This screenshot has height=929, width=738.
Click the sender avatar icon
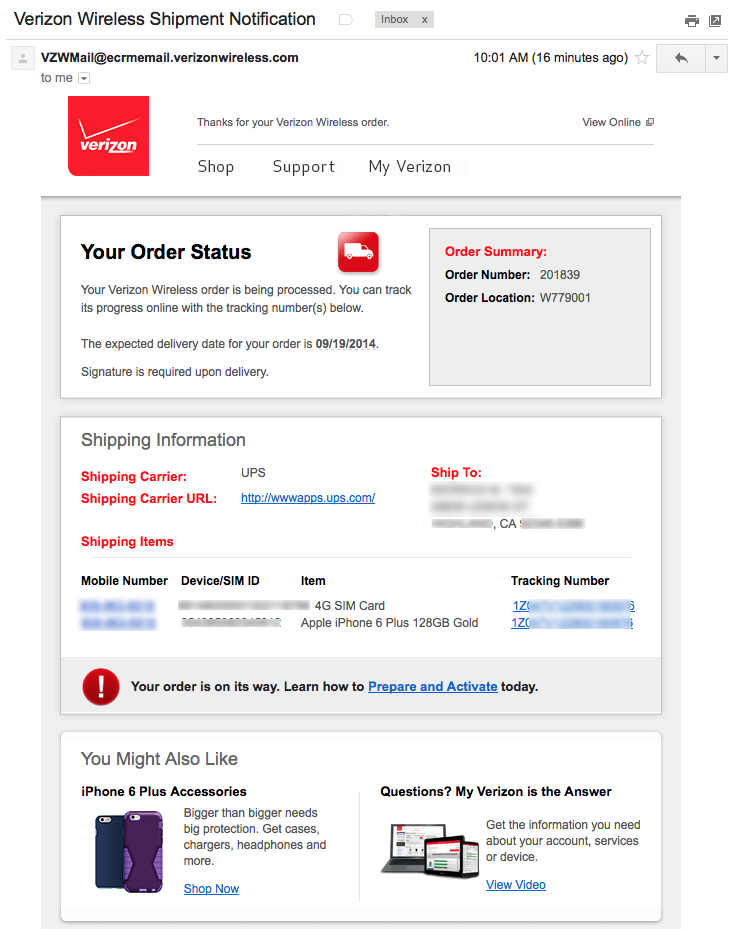click(x=23, y=58)
